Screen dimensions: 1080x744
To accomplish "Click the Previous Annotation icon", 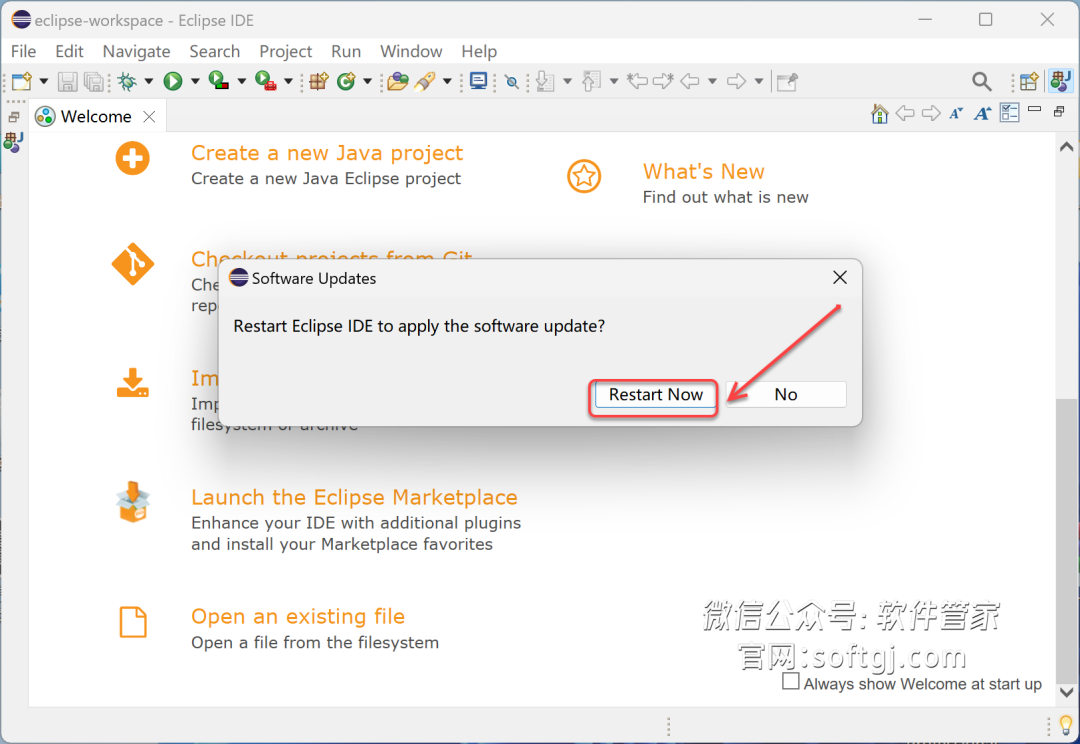I will (592, 81).
